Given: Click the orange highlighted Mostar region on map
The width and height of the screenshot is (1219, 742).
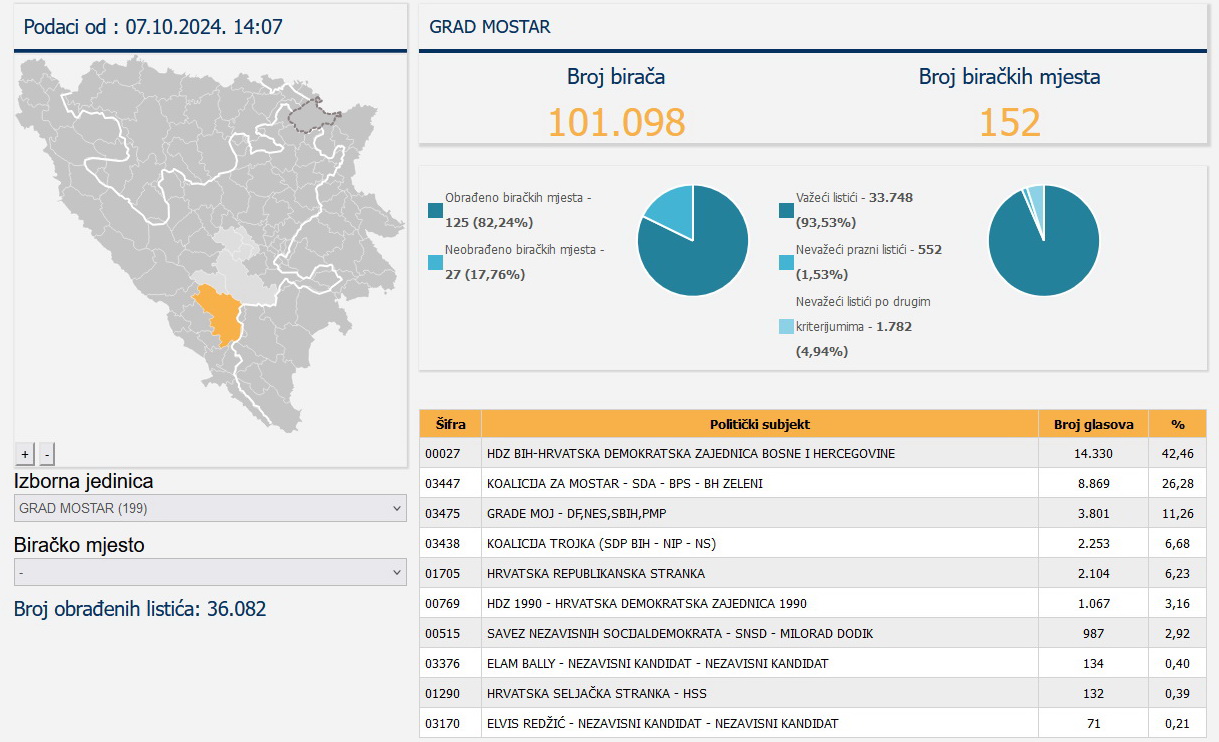Looking at the screenshot, I should (x=220, y=315).
